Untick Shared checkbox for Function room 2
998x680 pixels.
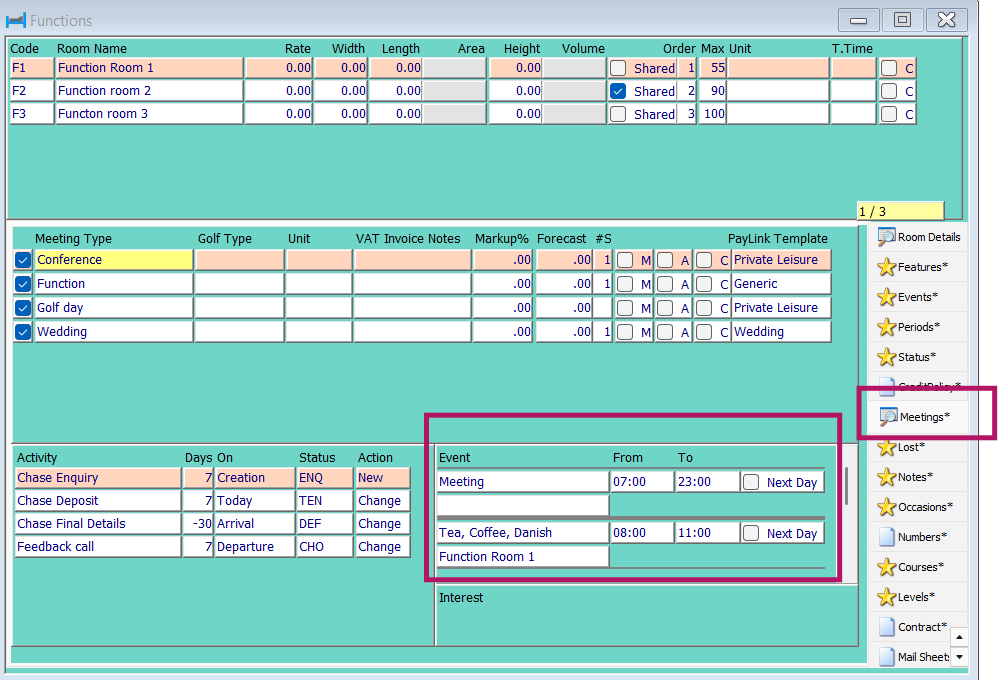(618, 91)
